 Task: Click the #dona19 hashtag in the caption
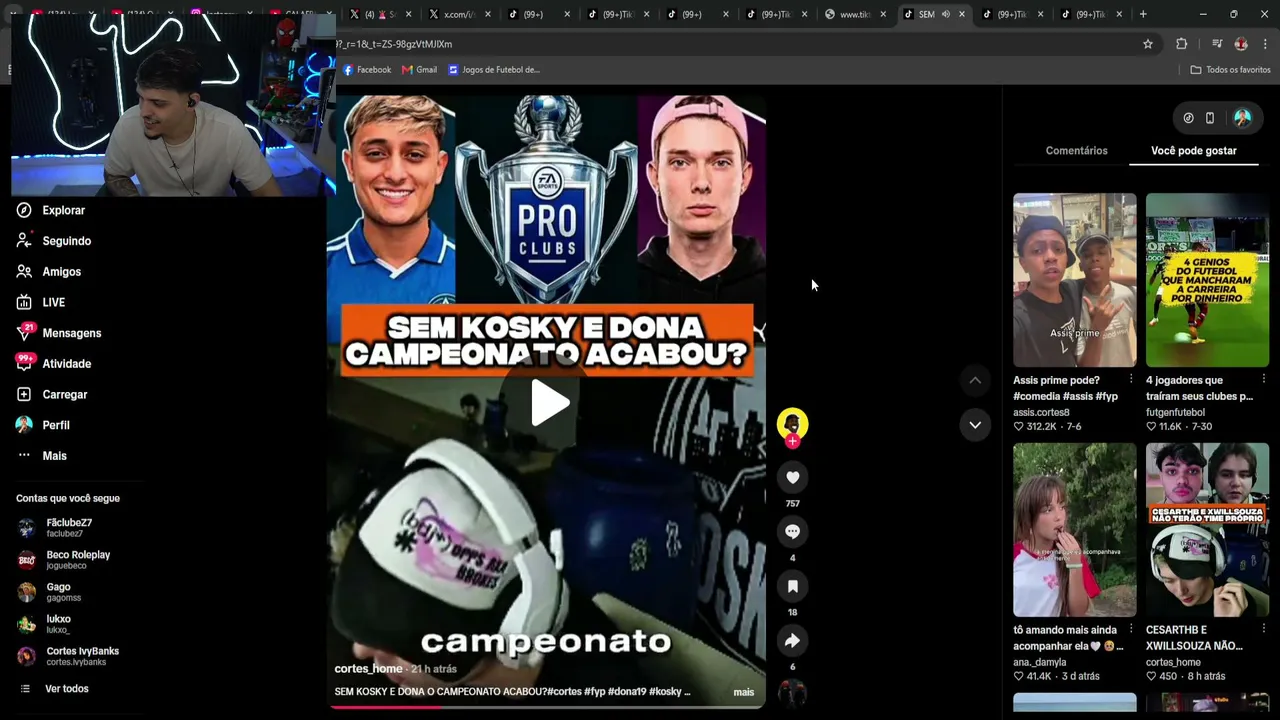(x=628, y=692)
